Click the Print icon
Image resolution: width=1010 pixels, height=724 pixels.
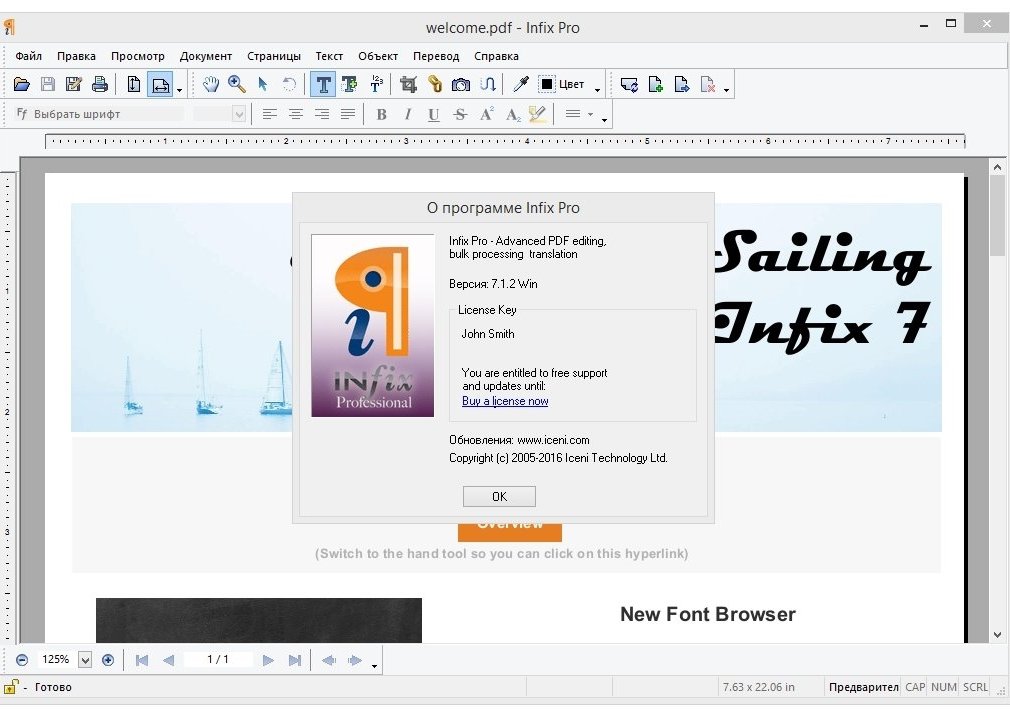(100, 84)
